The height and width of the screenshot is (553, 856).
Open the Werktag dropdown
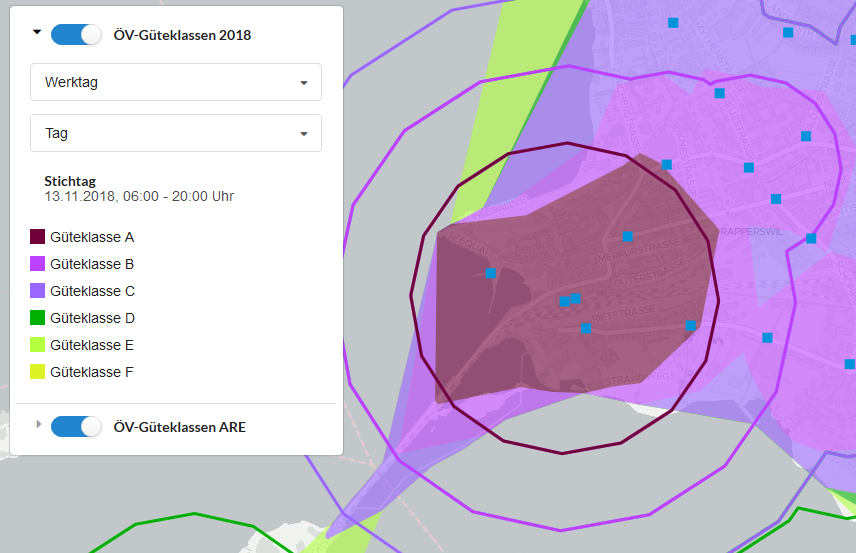click(176, 82)
